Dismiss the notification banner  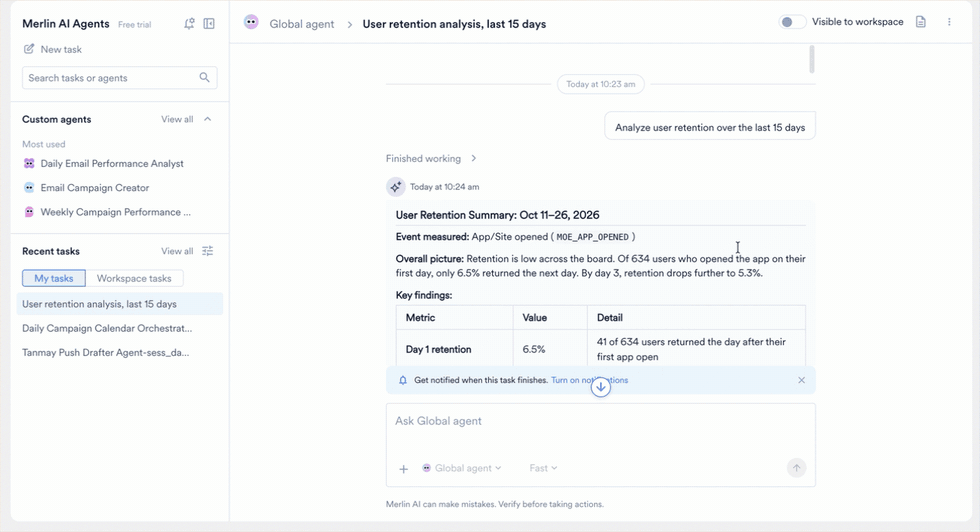(801, 380)
